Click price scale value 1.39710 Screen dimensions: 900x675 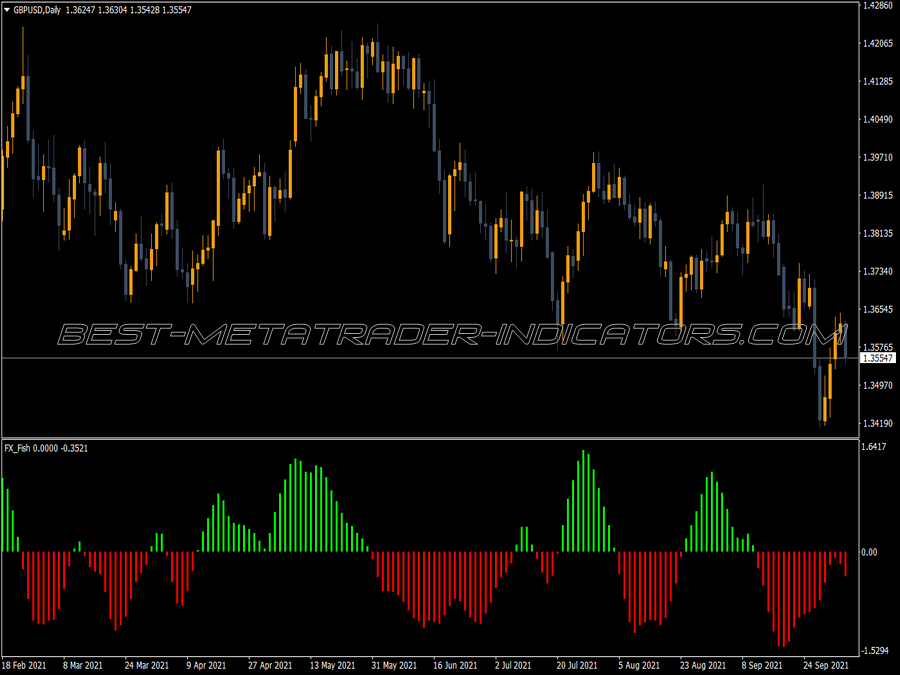pyautogui.click(x=878, y=157)
